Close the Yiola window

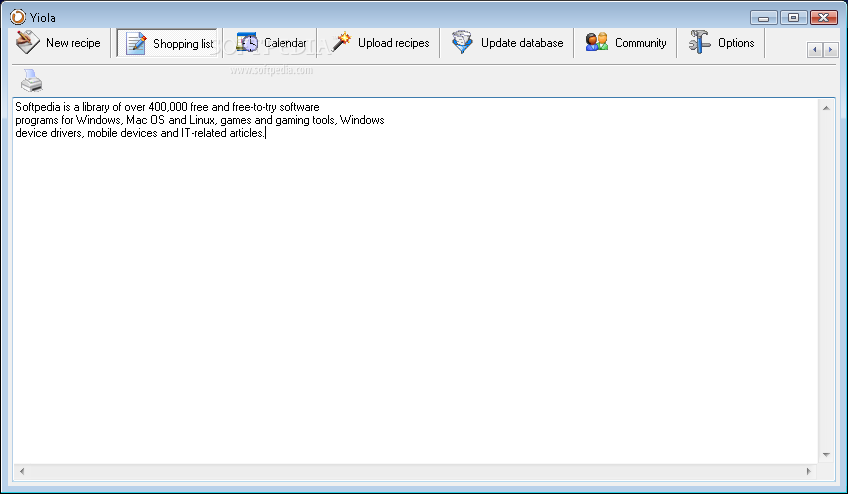point(824,18)
